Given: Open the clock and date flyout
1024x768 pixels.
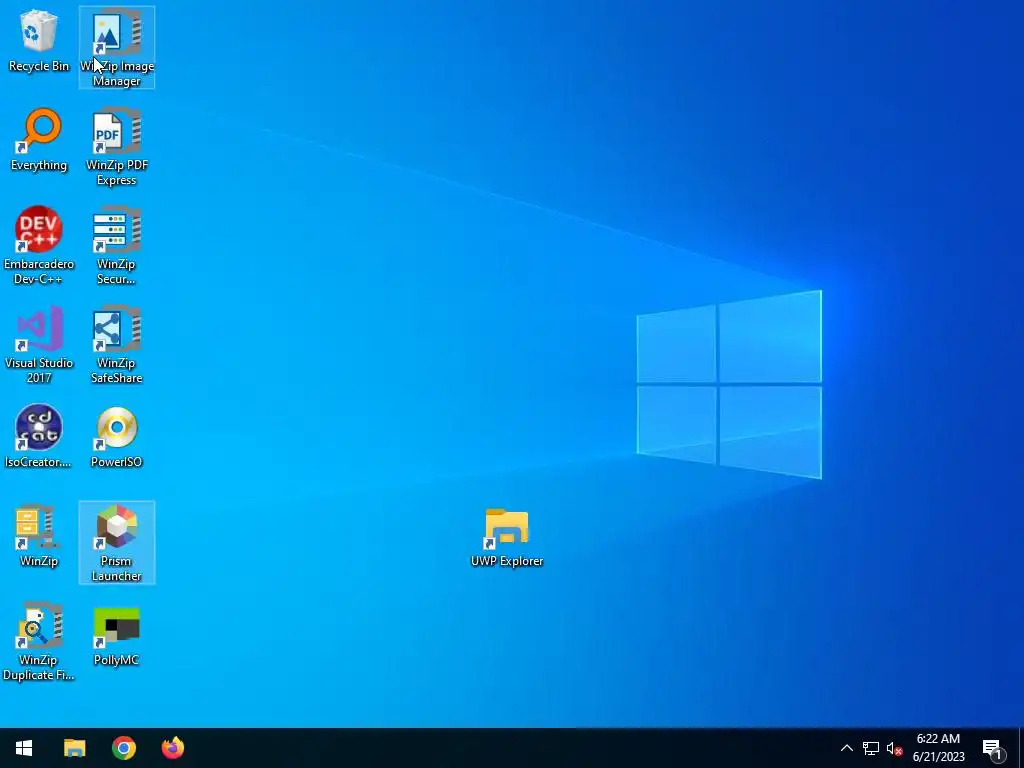Looking at the screenshot, I should [938, 748].
